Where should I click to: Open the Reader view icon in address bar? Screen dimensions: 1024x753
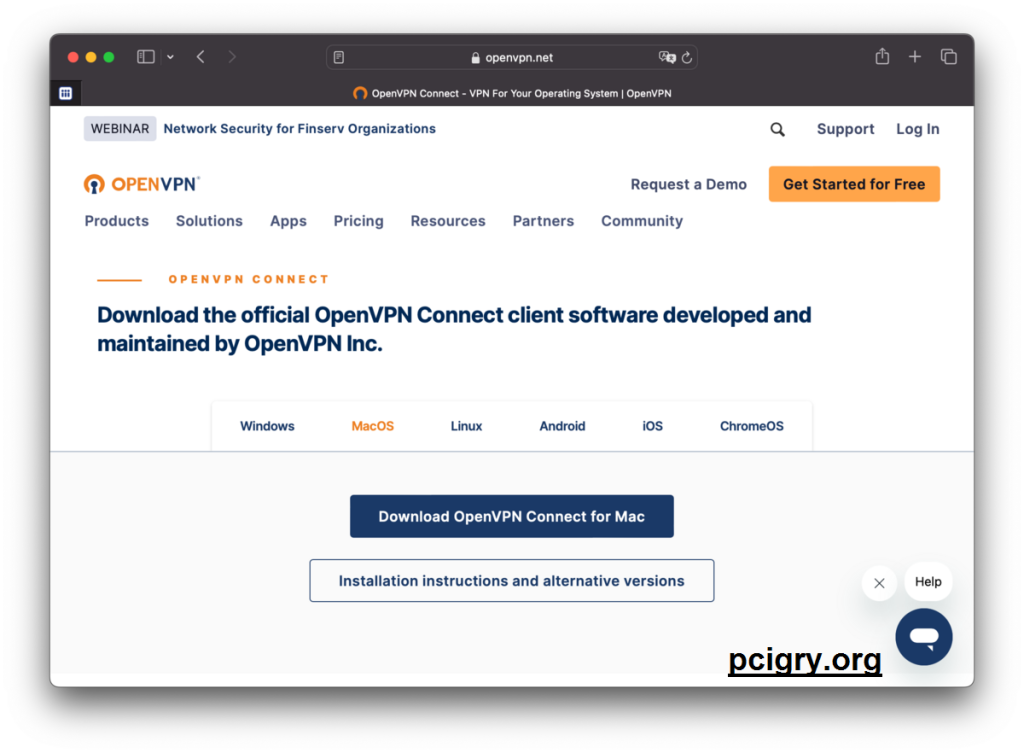pyautogui.click(x=339, y=57)
